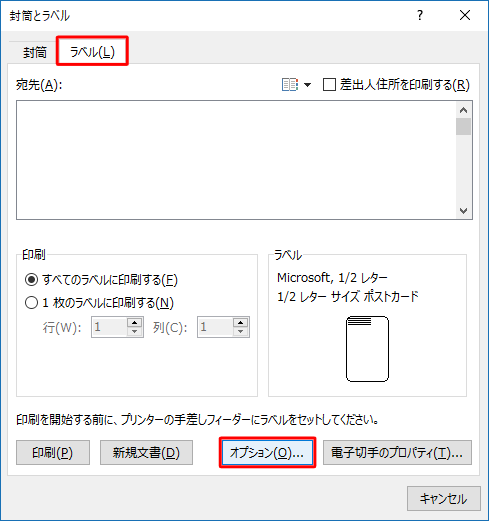This screenshot has height=521, width=489.
Task: Select すべてのラベルに印刷する radio button
Action: pyautogui.click(x=31, y=280)
